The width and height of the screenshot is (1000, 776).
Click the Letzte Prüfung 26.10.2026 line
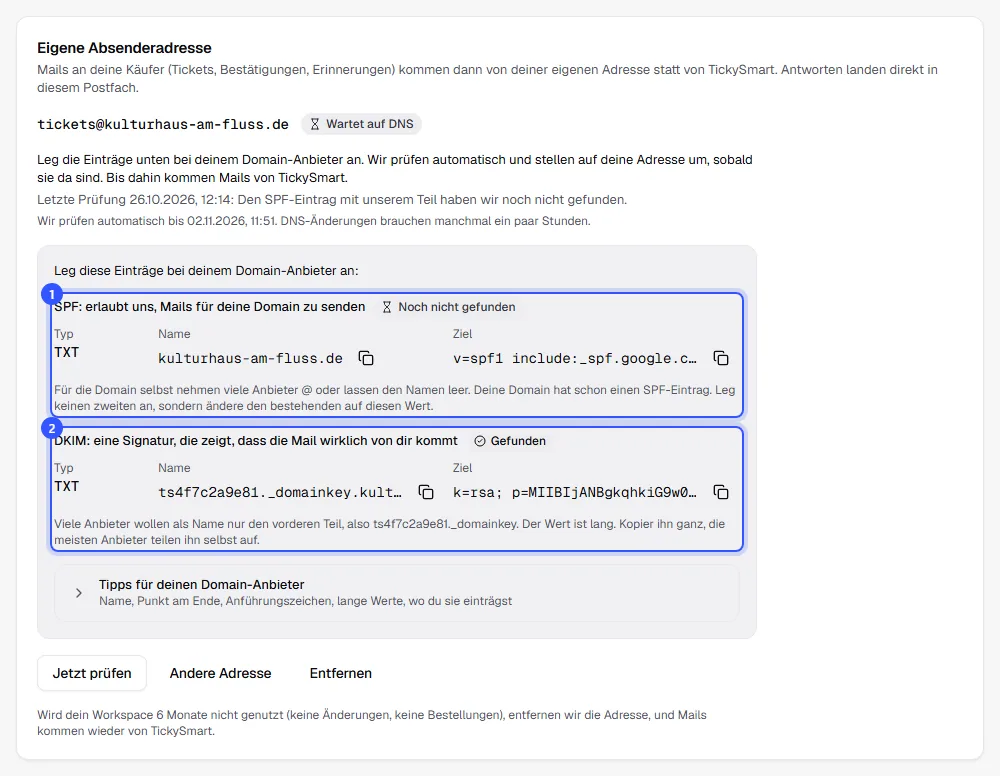[x=332, y=200]
